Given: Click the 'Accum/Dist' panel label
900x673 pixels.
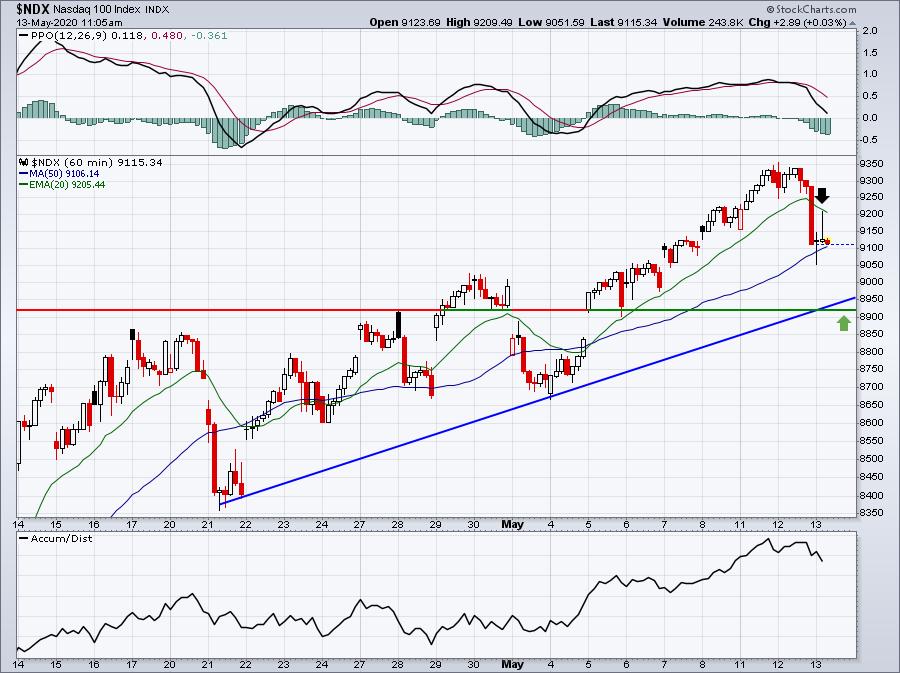Looking at the screenshot, I should (x=61, y=539).
